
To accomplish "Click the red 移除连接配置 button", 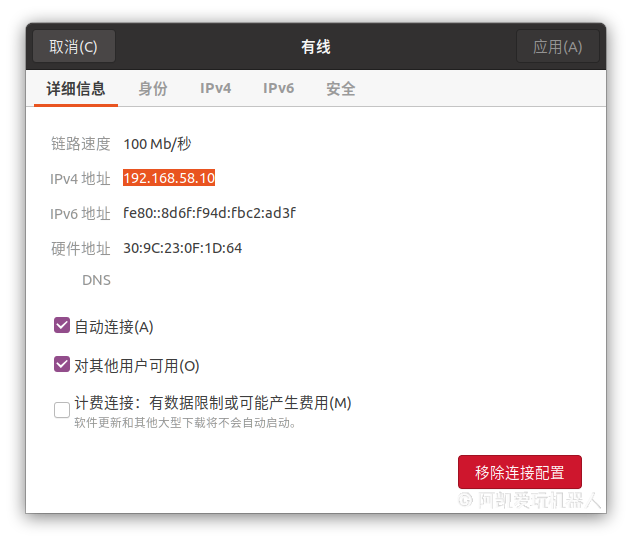I will coord(519,473).
